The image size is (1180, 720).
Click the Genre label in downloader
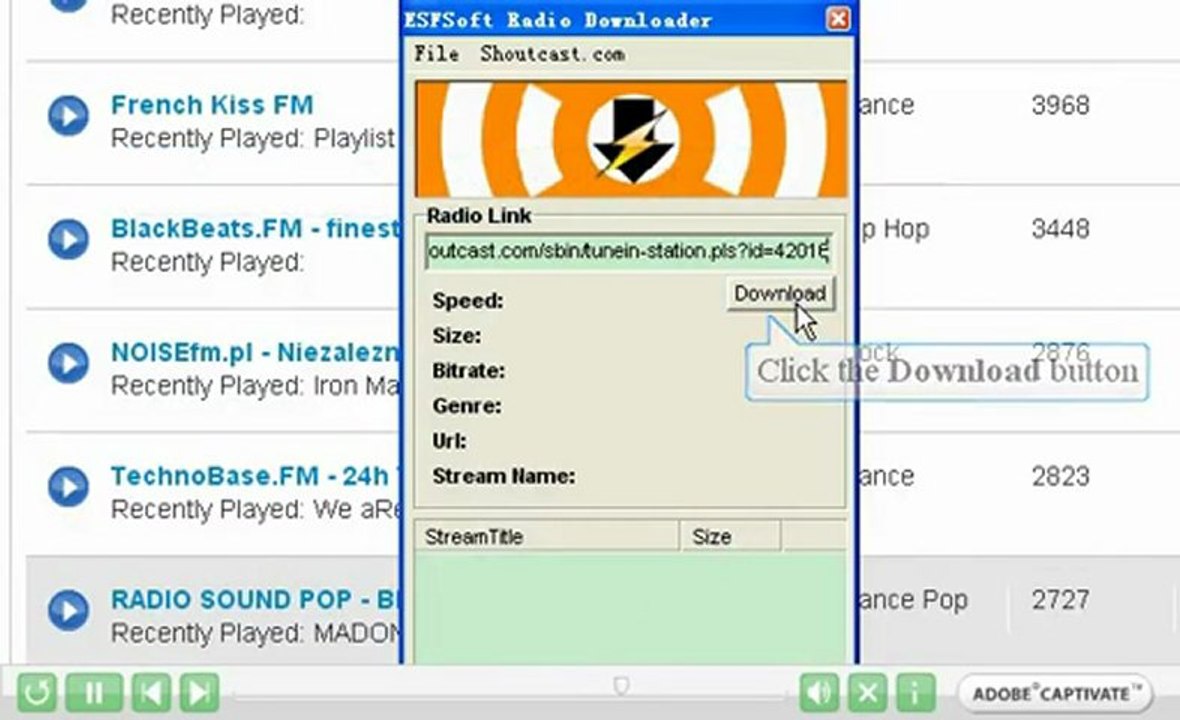click(467, 406)
